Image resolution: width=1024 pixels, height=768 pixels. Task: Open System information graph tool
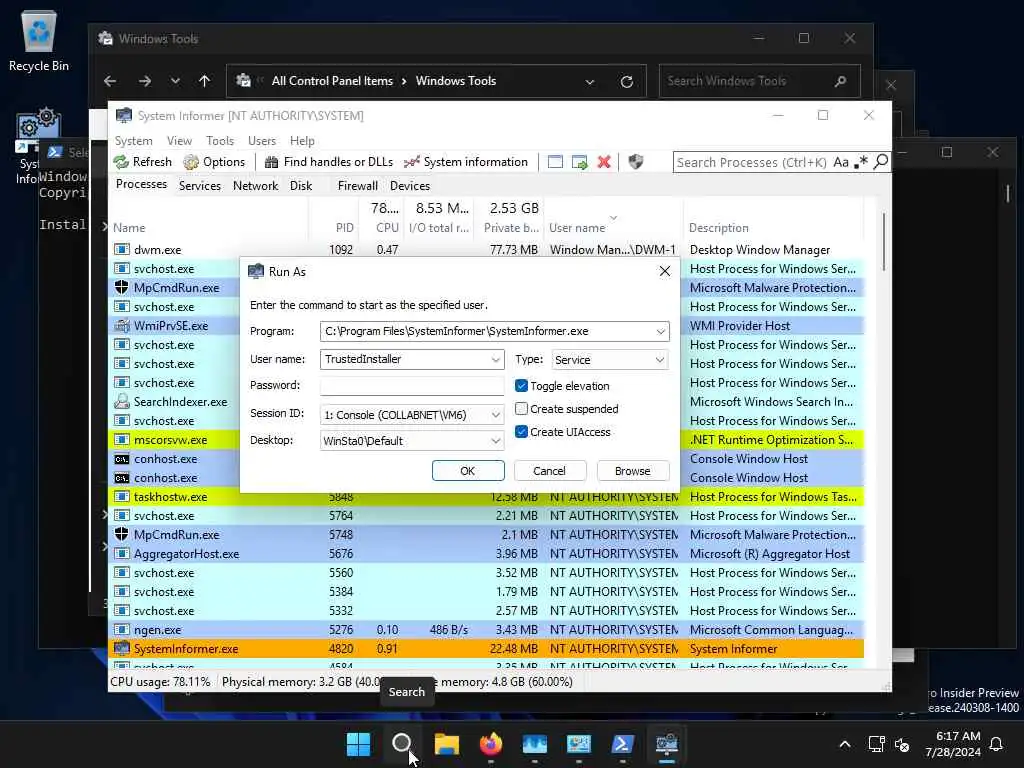[x=466, y=162]
